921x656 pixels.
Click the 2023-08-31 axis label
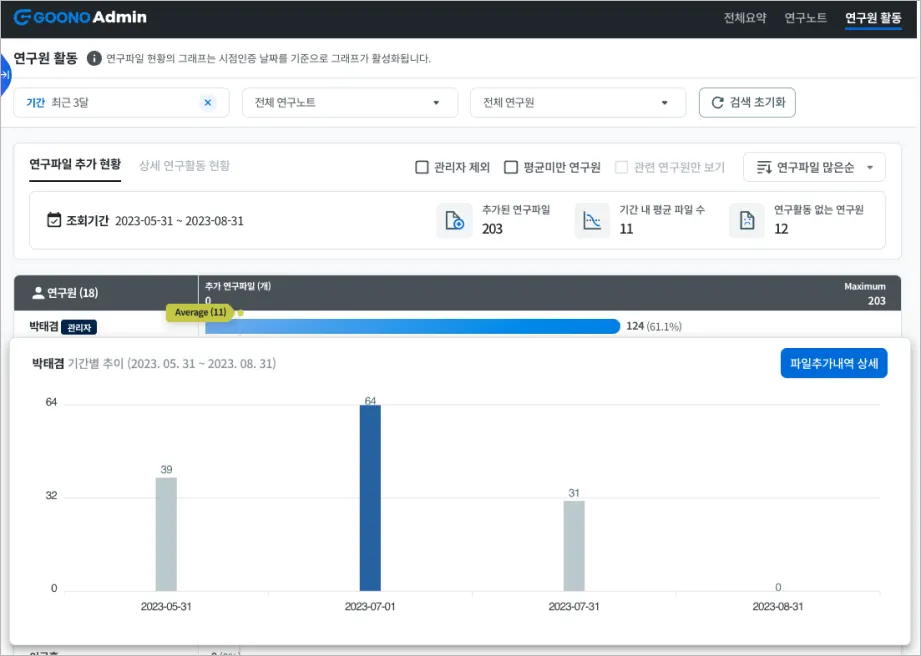[778, 607]
